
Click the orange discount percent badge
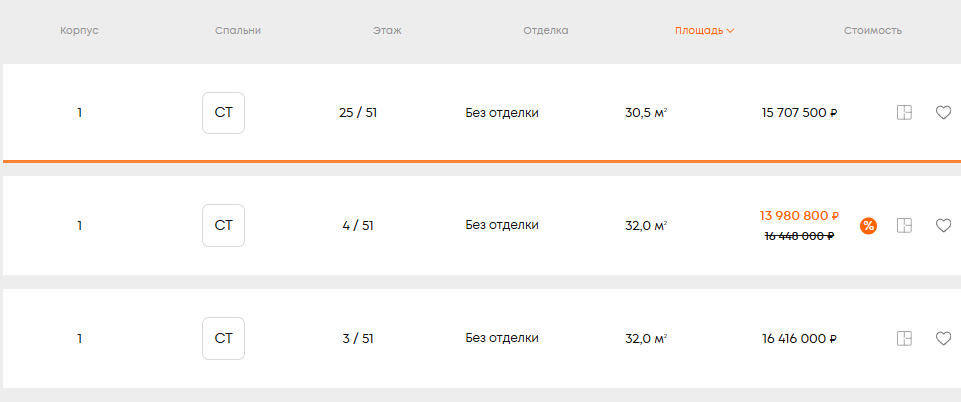(869, 226)
